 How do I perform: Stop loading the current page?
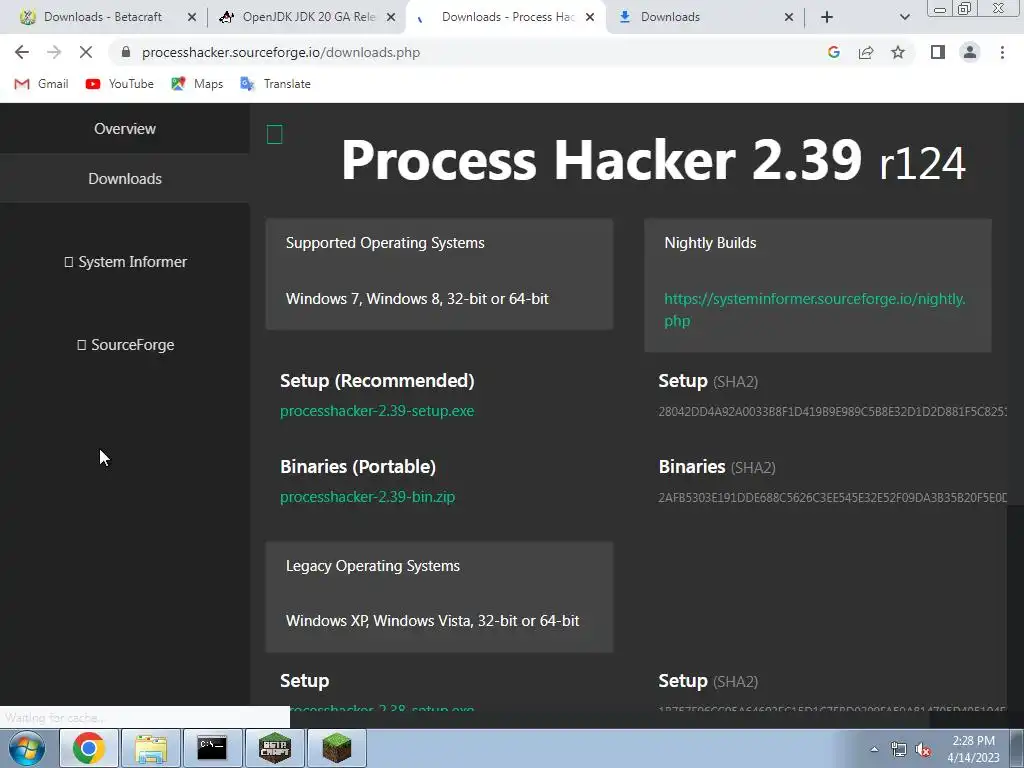point(86,52)
